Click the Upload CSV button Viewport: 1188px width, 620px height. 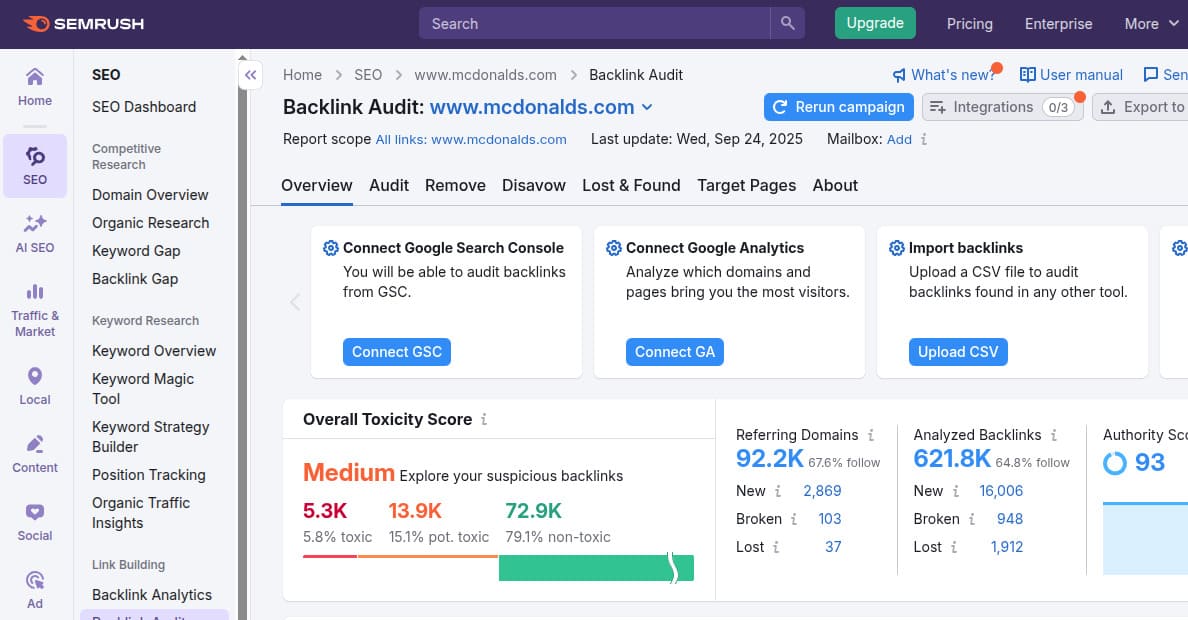click(958, 352)
